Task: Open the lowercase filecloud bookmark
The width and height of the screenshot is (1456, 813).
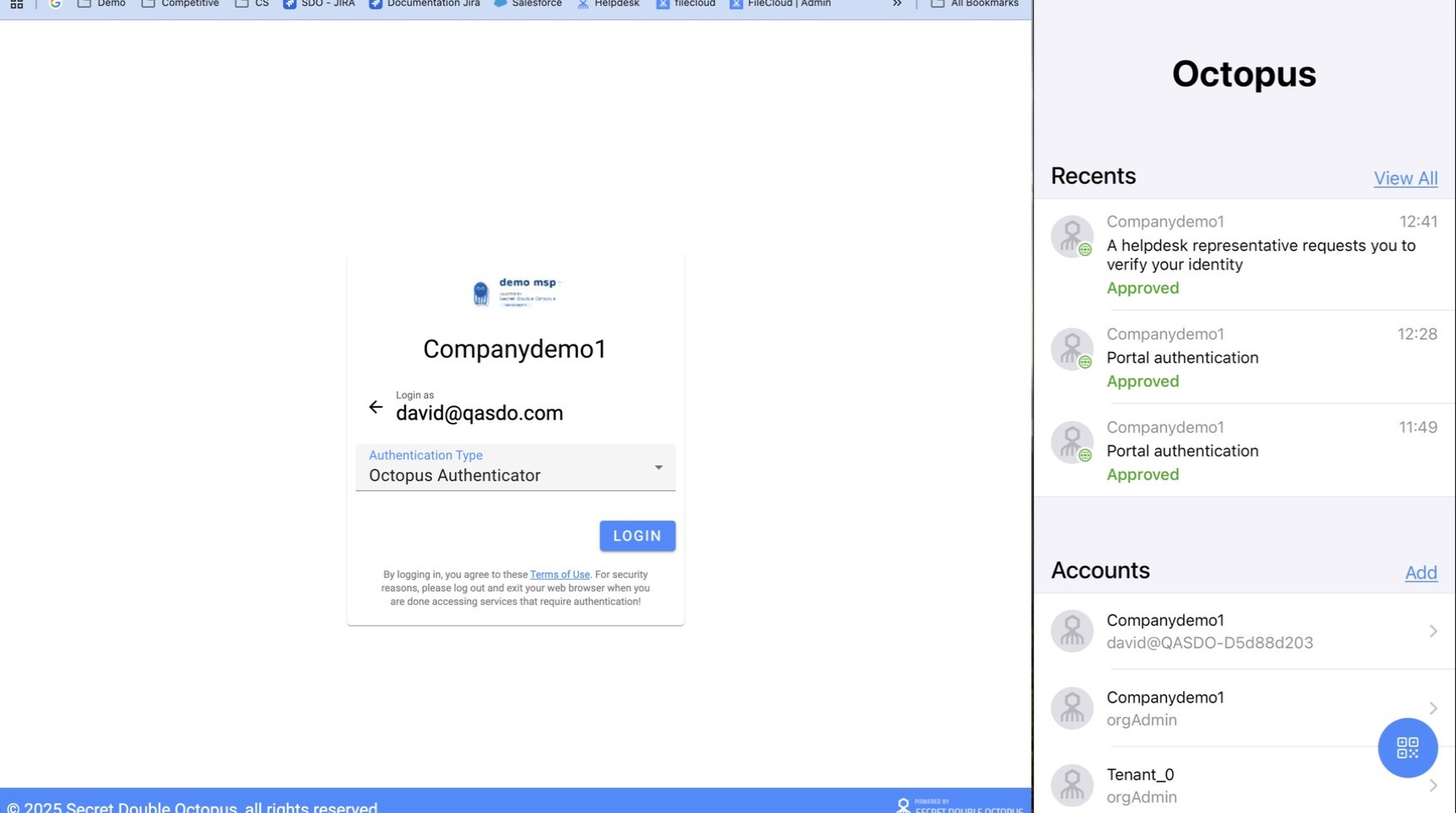Action: point(686,4)
